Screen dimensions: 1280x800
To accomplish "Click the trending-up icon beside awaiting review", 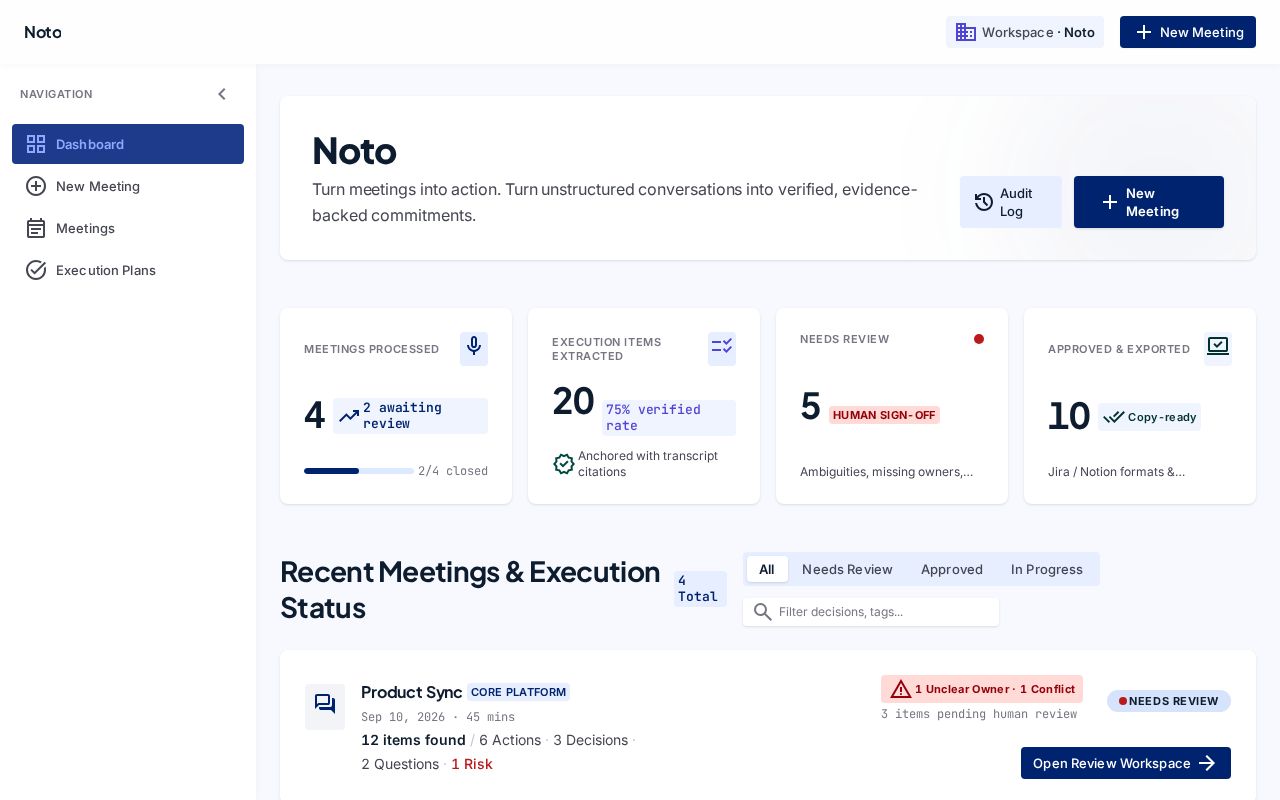I will [349, 416].
